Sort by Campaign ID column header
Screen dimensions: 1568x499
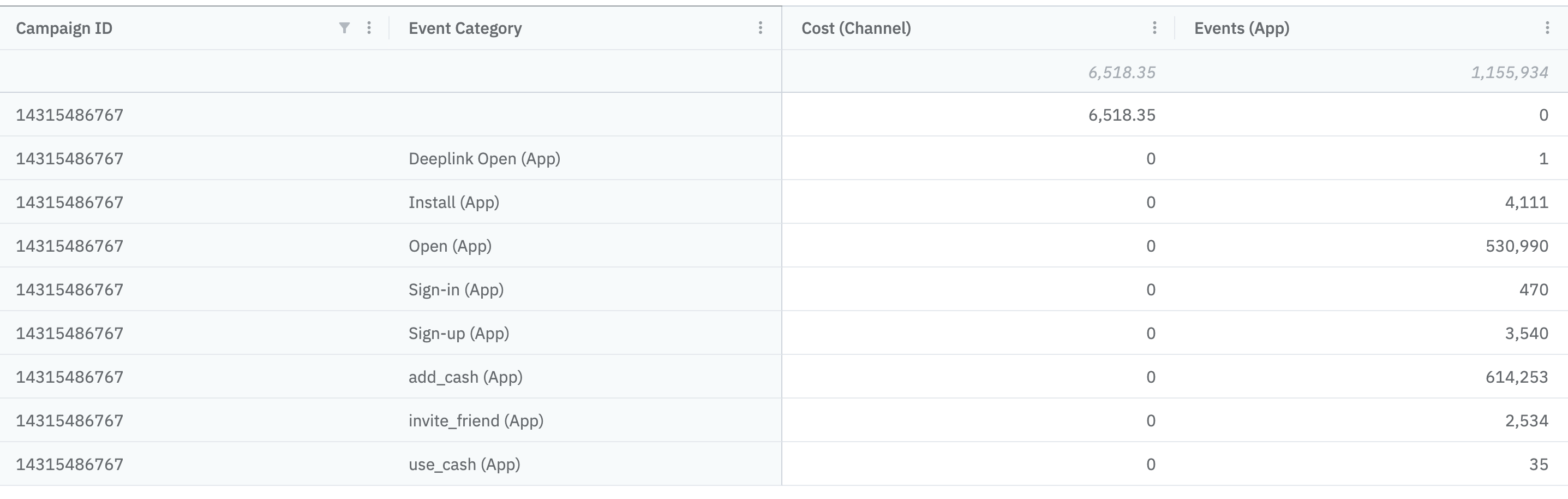(64, 28)
